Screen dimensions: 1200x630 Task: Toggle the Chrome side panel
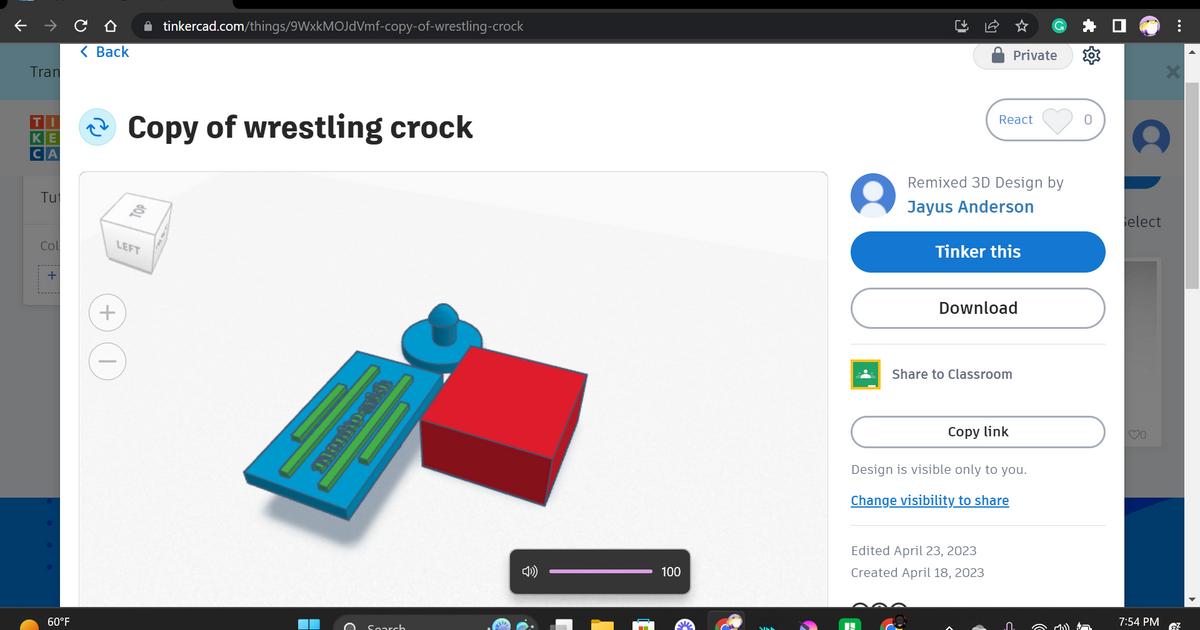(x=1119, y=26)
